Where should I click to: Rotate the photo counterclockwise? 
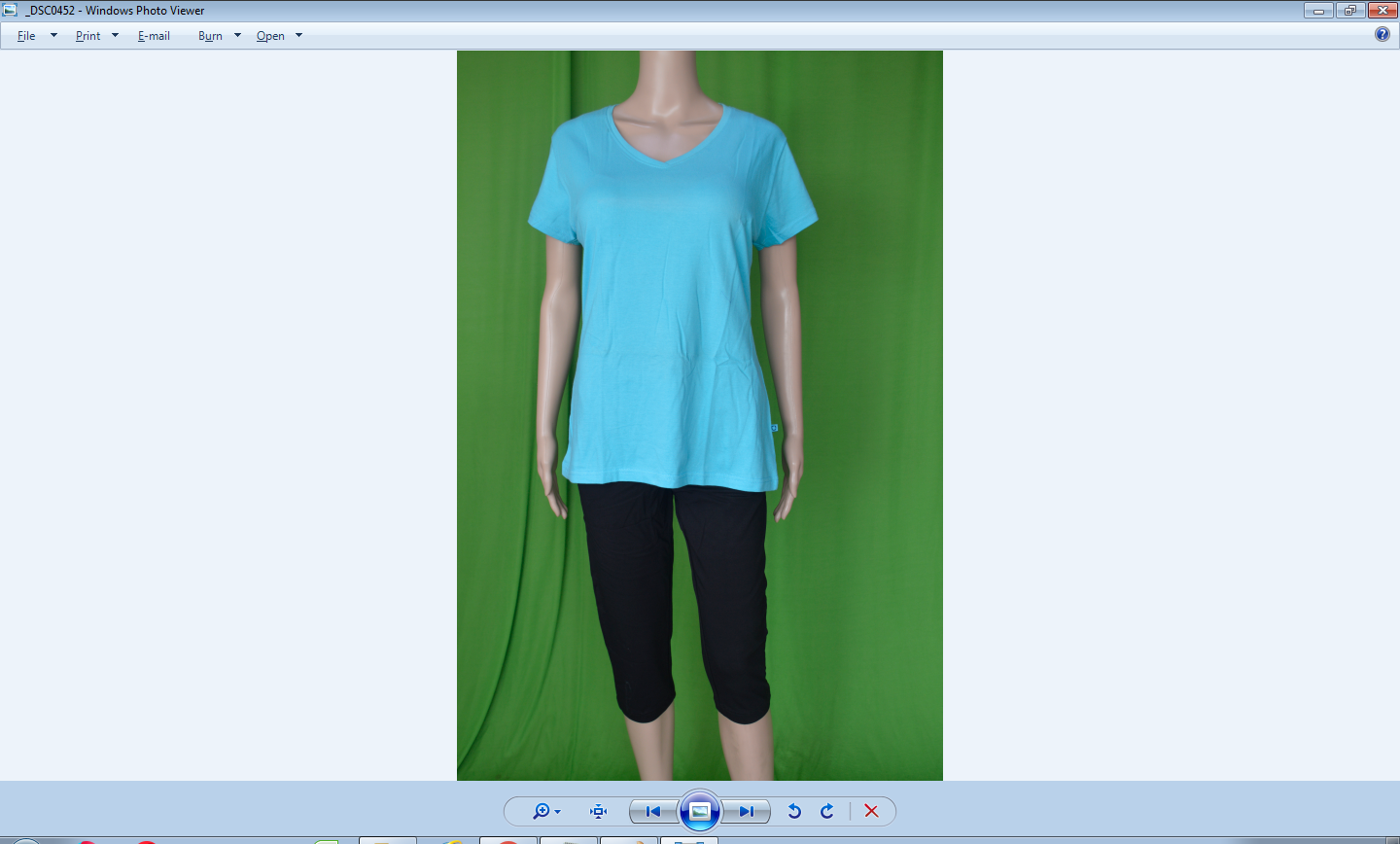tap(794, 811)
